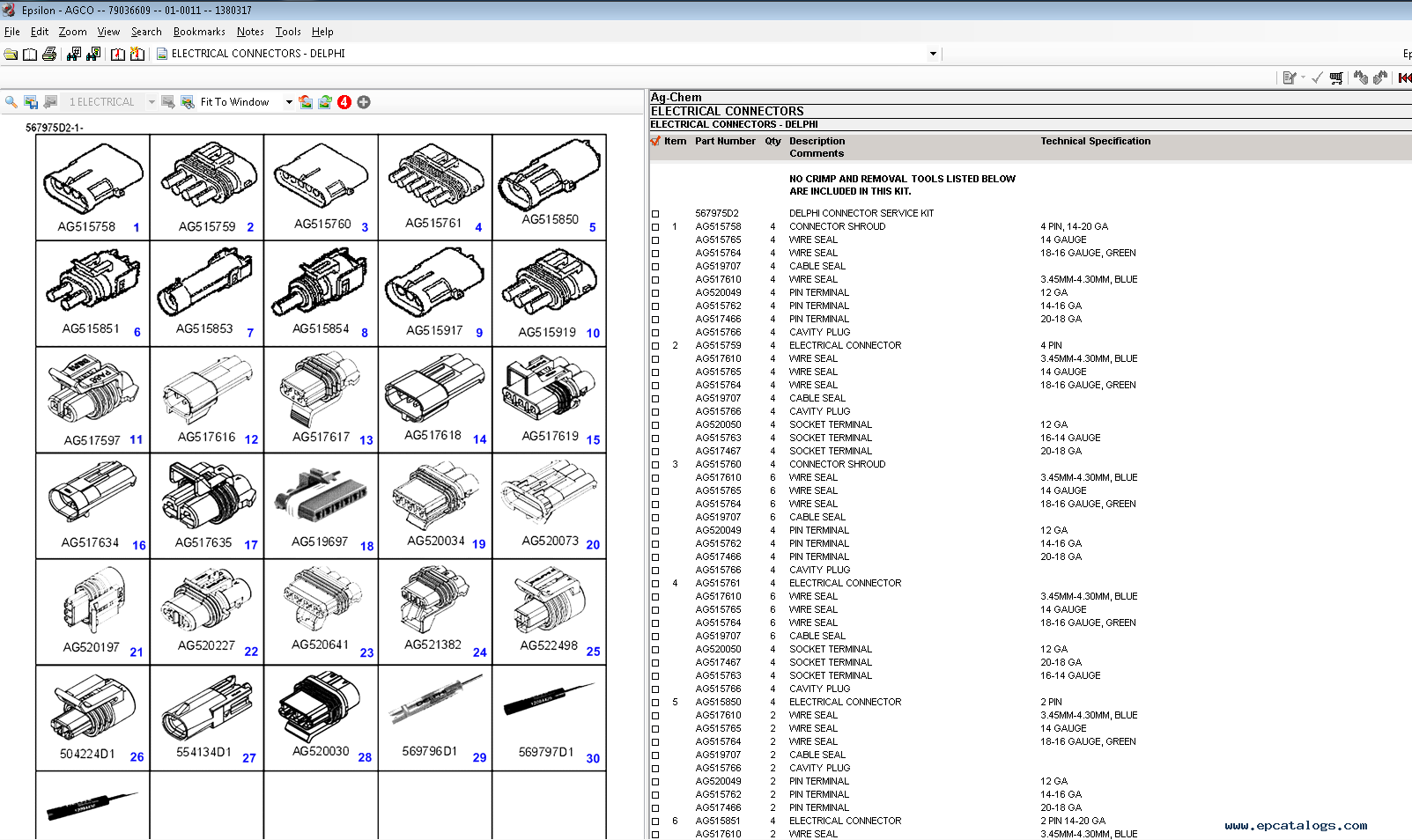This screenshot has width=1412, height=840.
Task: Tick the checkbox in the AG519707 row under item 5
Action: click(655, 755)
